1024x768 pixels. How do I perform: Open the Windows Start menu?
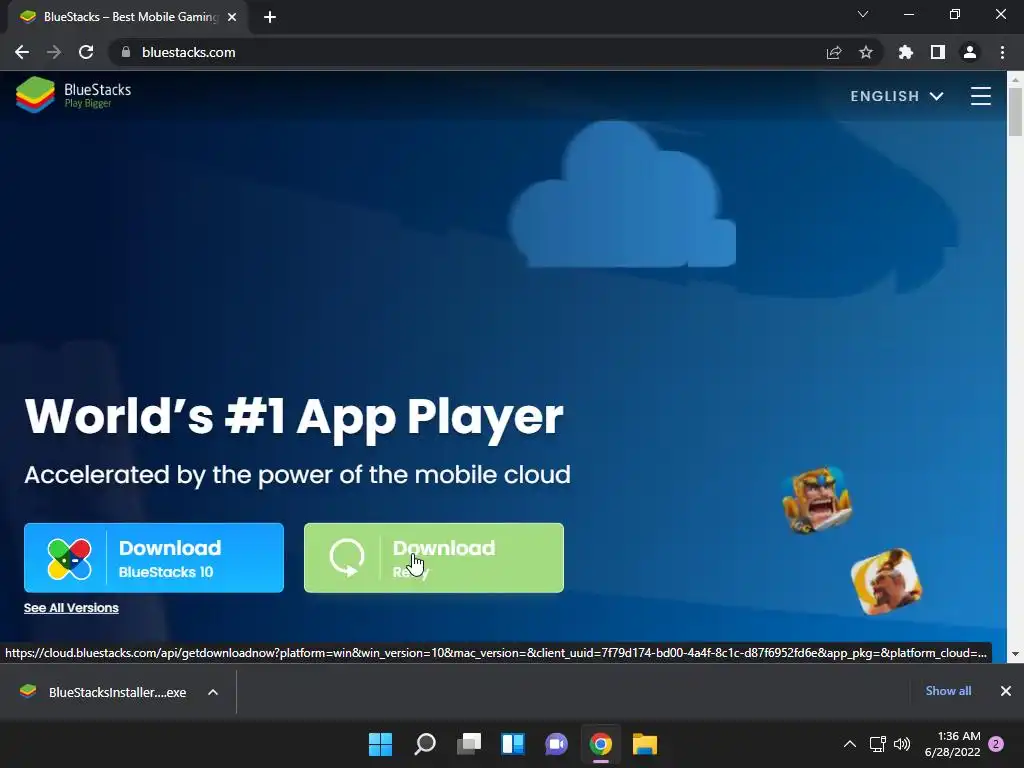point(380,744)
